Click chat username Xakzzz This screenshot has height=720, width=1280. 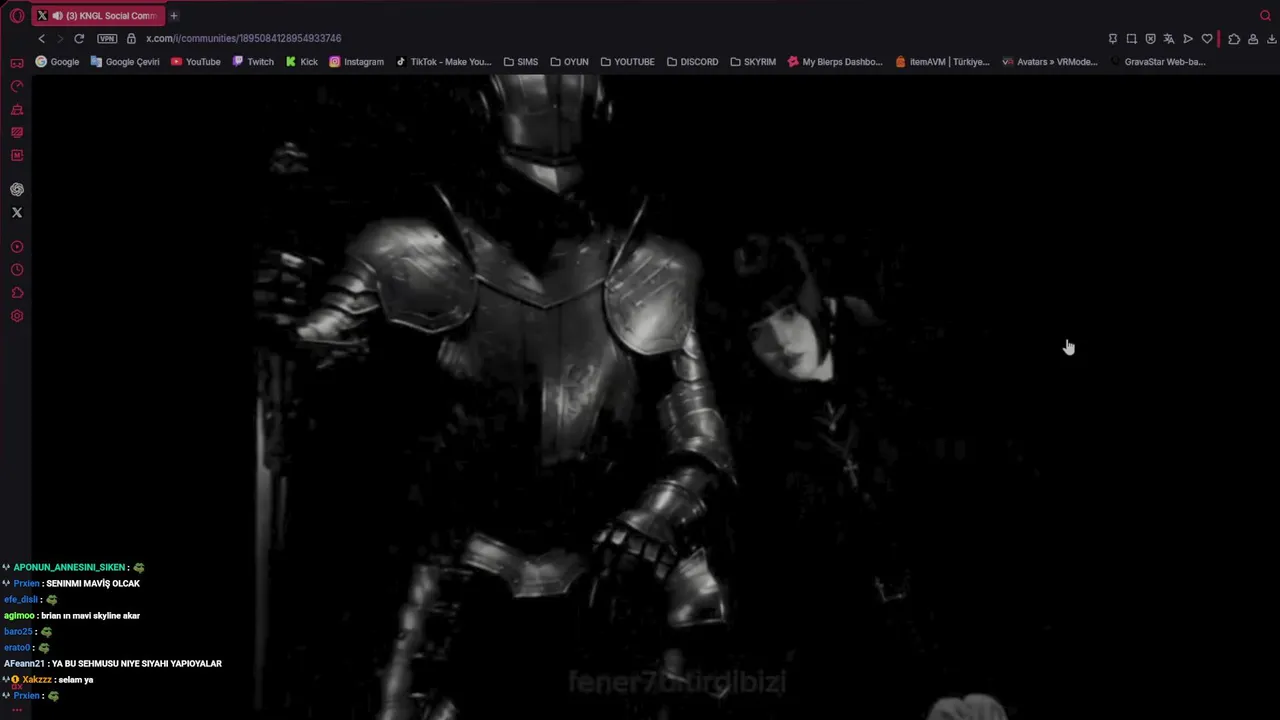pos(37,680)
